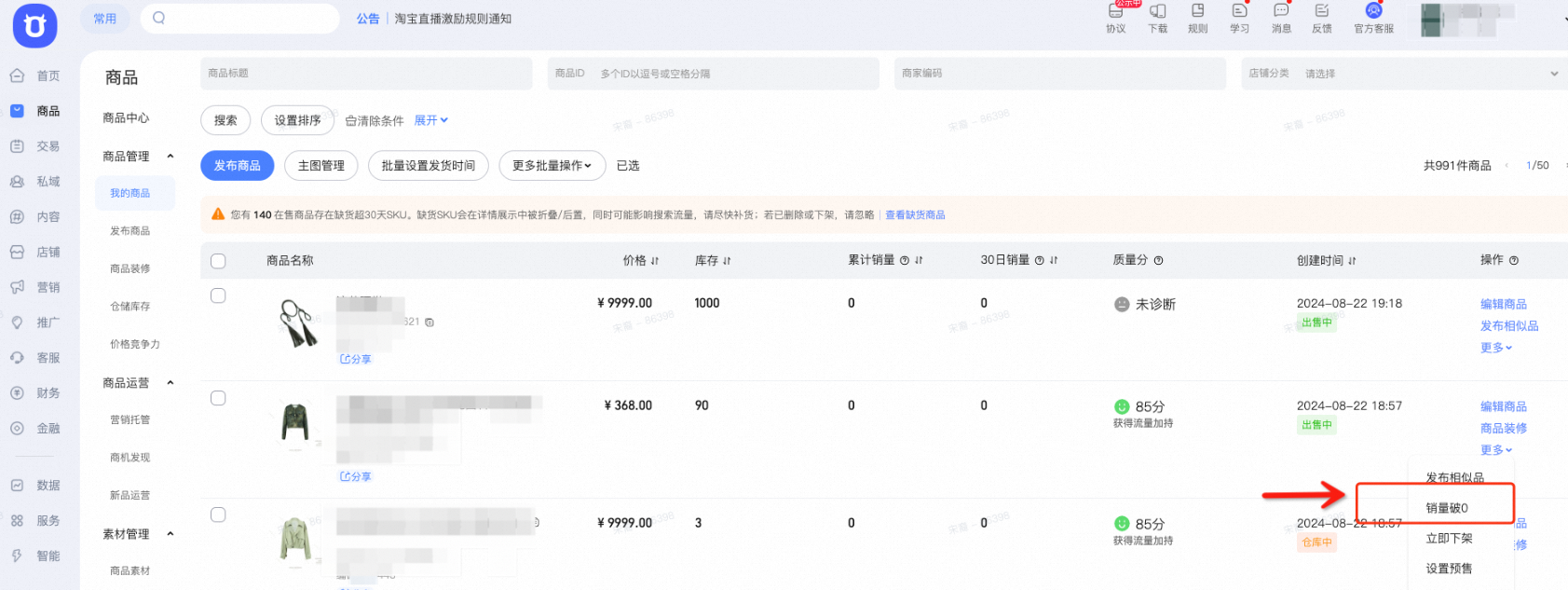Screen dimensions: 1568x590
Task: Show 操作 column help icon
Action: (x=1514, y=261)
